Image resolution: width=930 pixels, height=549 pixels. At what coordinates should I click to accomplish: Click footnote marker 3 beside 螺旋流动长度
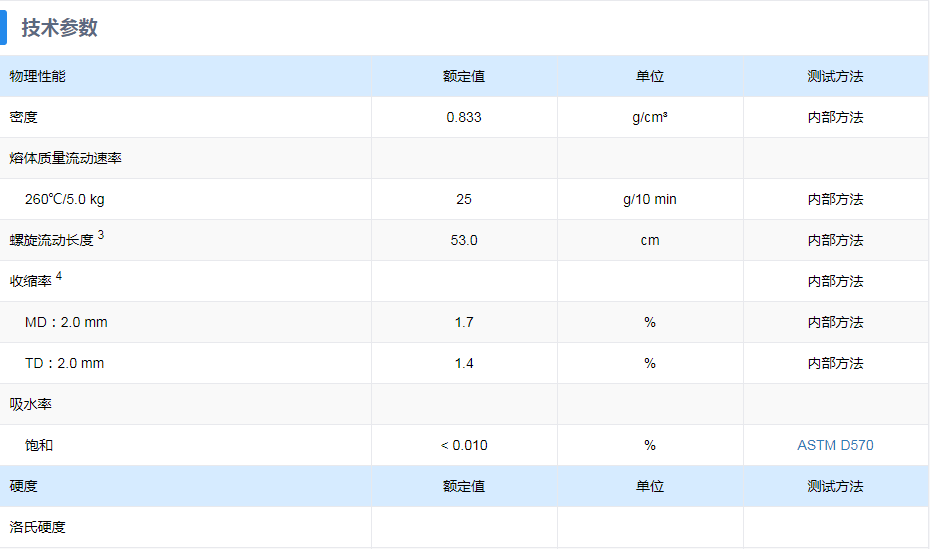coord(101,235)
